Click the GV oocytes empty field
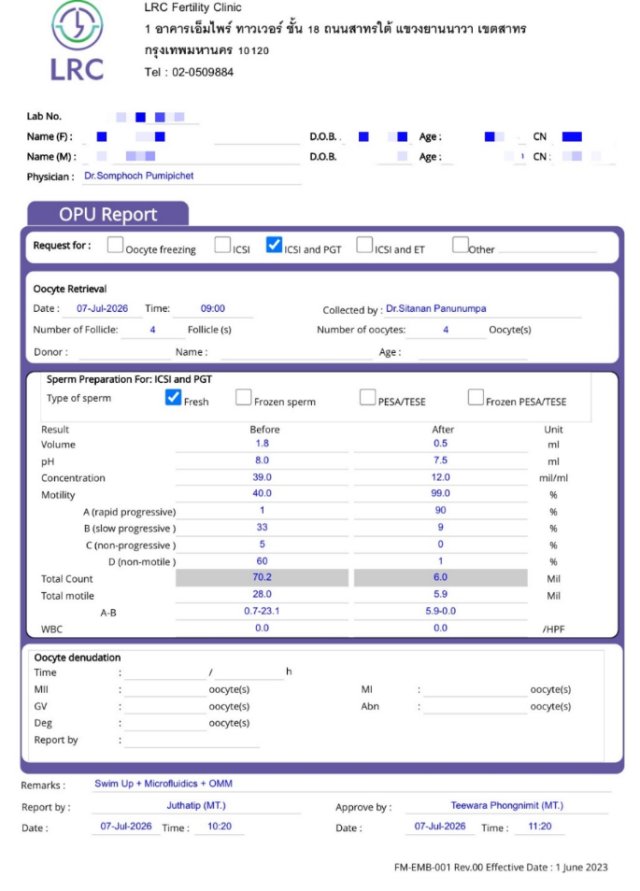Image resolution: width=640 pixels, height=891 pixels. tap(165, 707)
